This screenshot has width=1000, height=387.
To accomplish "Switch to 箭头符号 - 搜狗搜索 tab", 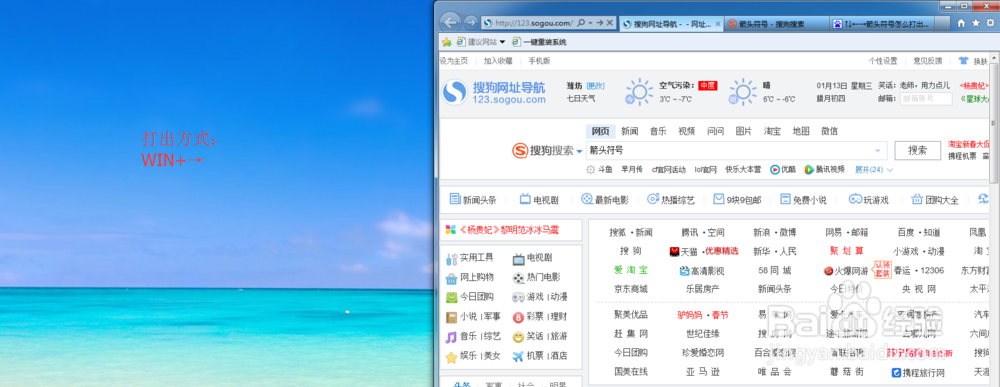I will coord(777,24).
